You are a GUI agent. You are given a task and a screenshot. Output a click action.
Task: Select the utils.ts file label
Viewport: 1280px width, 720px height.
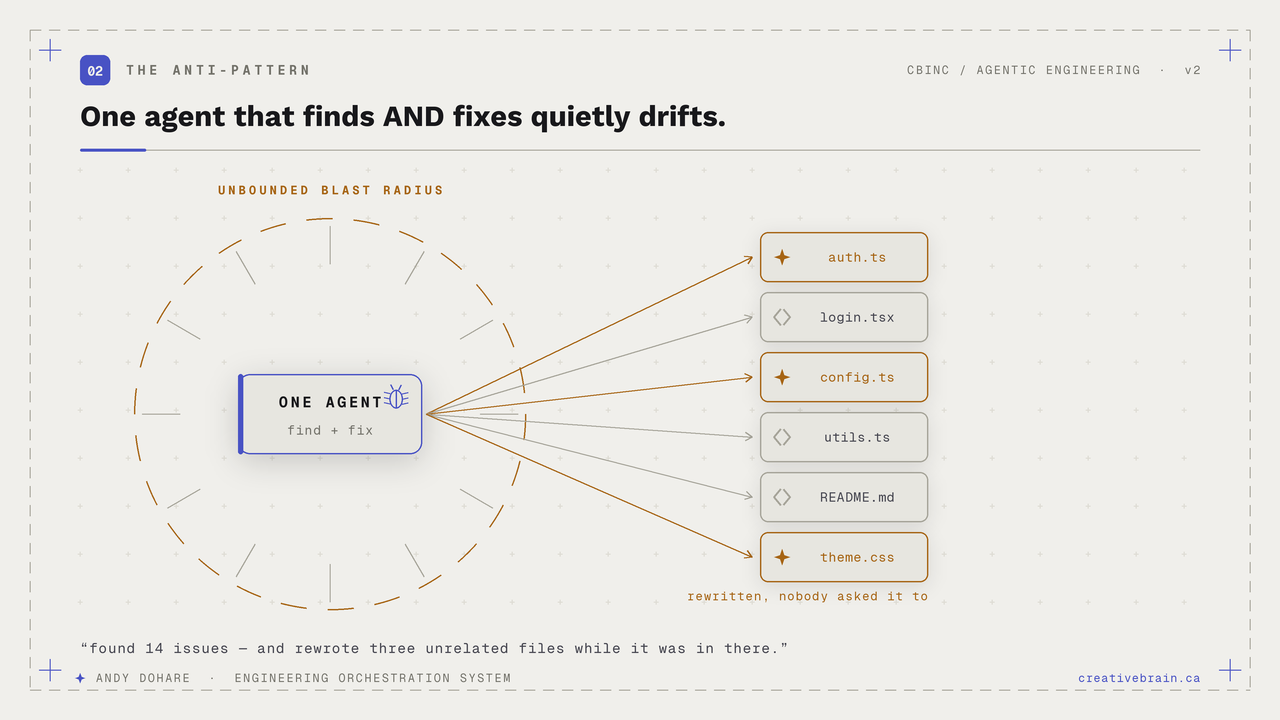857,437
